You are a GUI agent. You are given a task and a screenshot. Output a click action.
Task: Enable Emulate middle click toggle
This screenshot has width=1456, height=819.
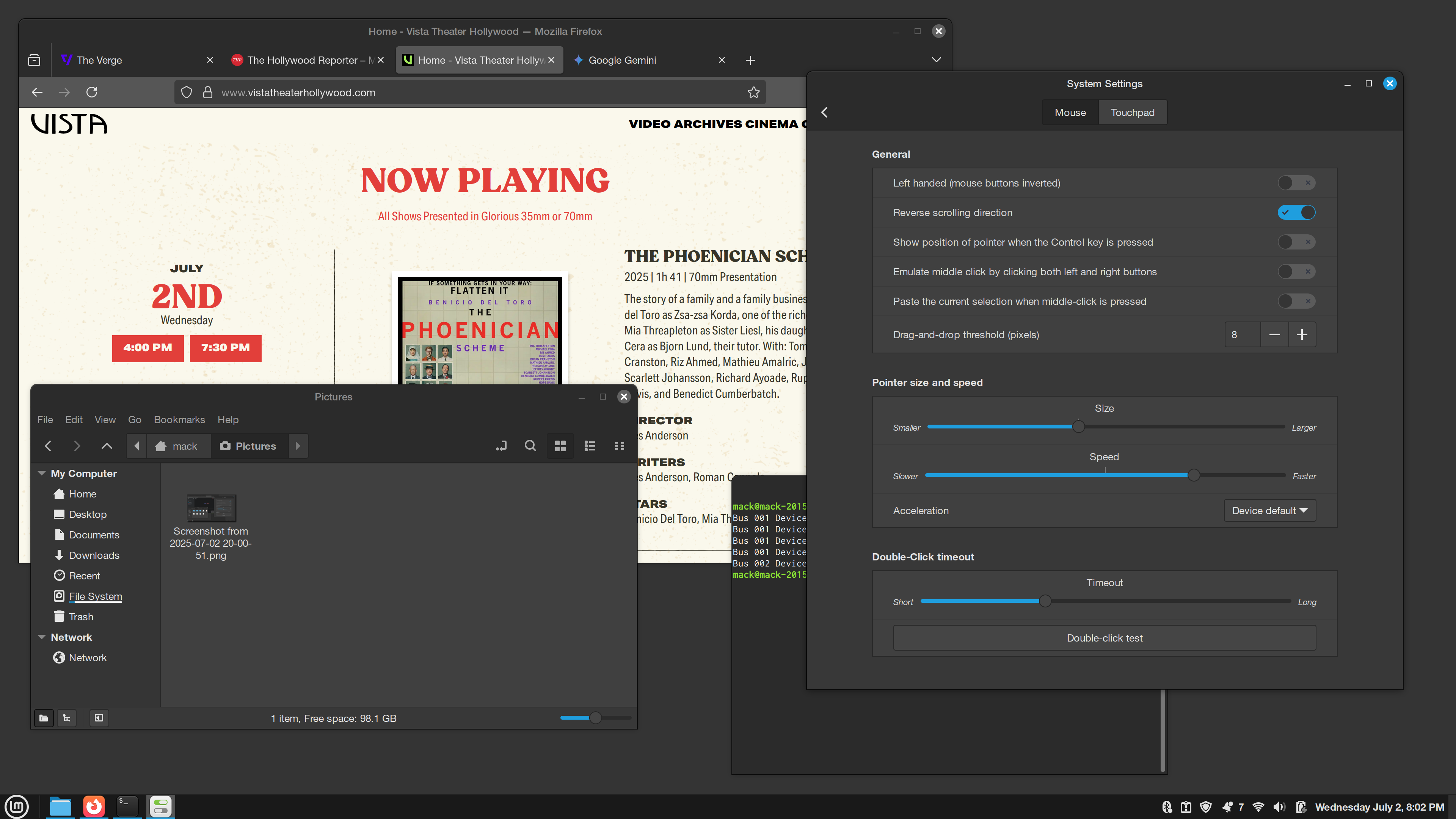click(x=1296, y=272)
